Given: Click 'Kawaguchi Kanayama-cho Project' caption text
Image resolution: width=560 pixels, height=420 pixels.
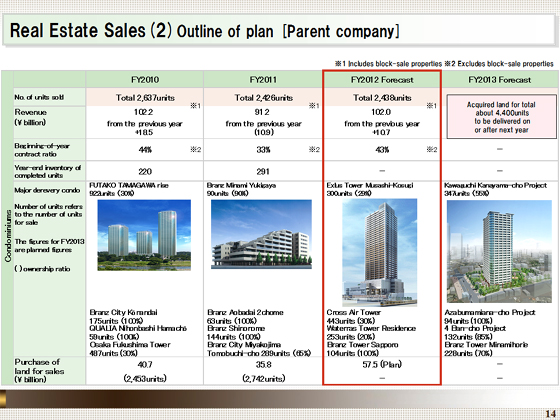Looking at the screenshot, I should (x=495, y=185).
